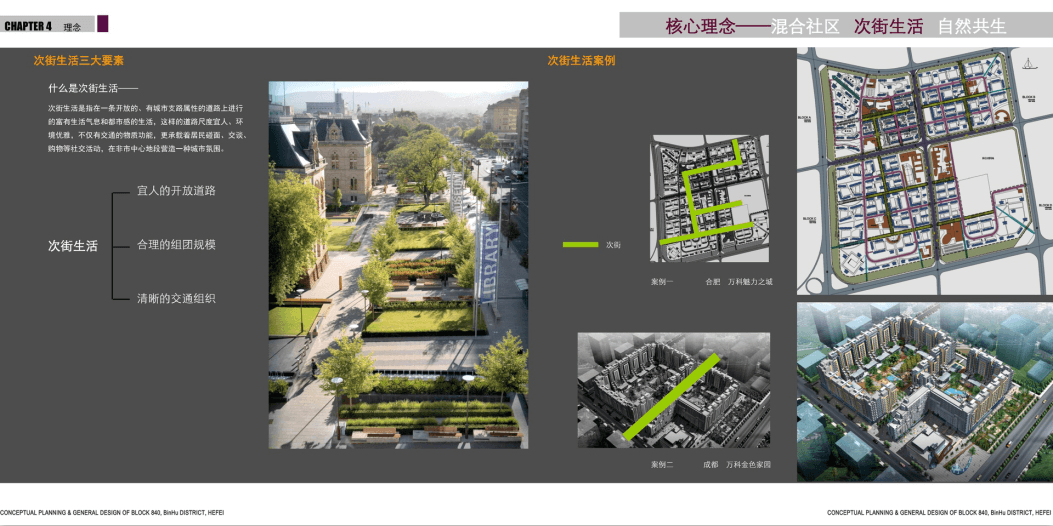Click the white 次街生活 label beside the bracket

73,246
